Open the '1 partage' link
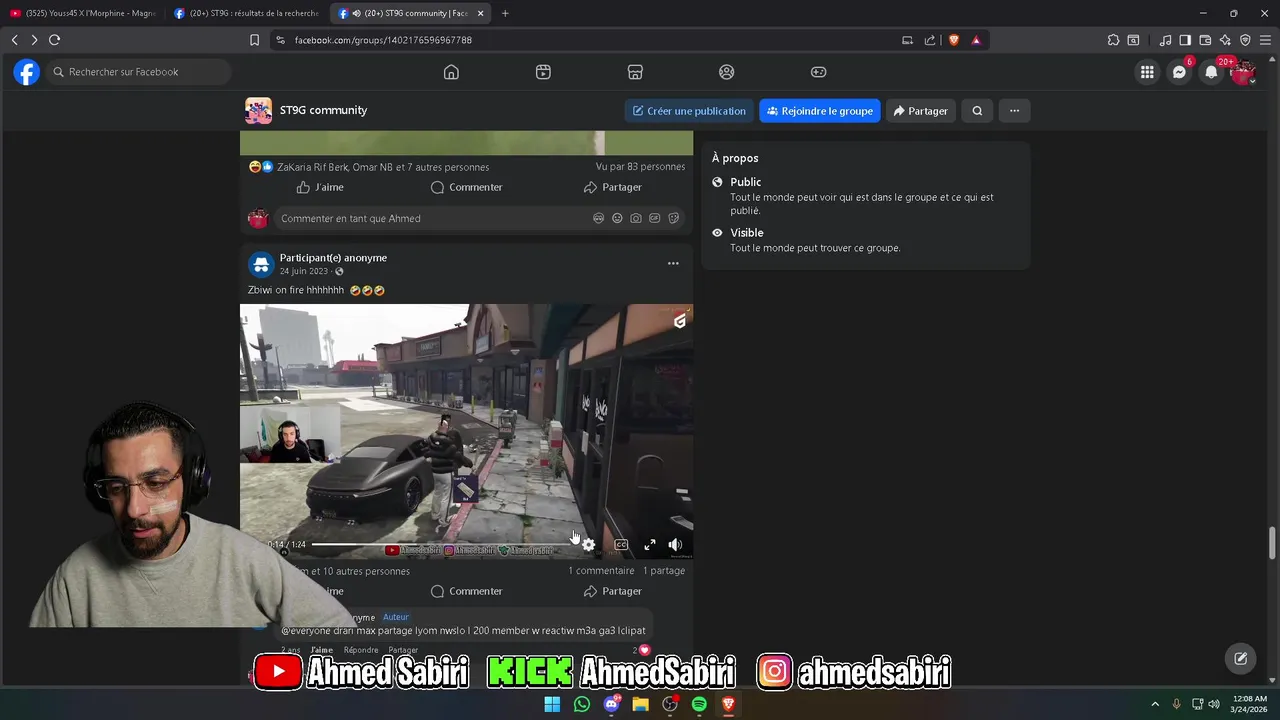 point(664,571)
